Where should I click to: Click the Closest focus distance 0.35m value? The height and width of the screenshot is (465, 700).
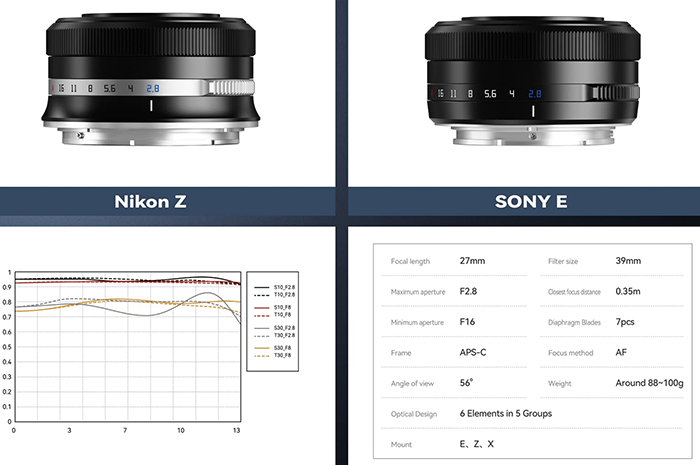point(628,291)
